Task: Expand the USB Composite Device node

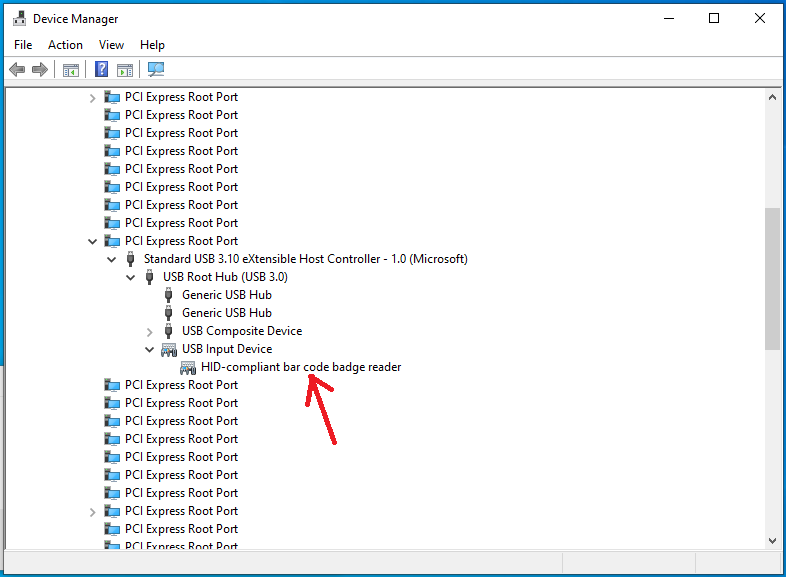Action: click(x=149, y=332)
